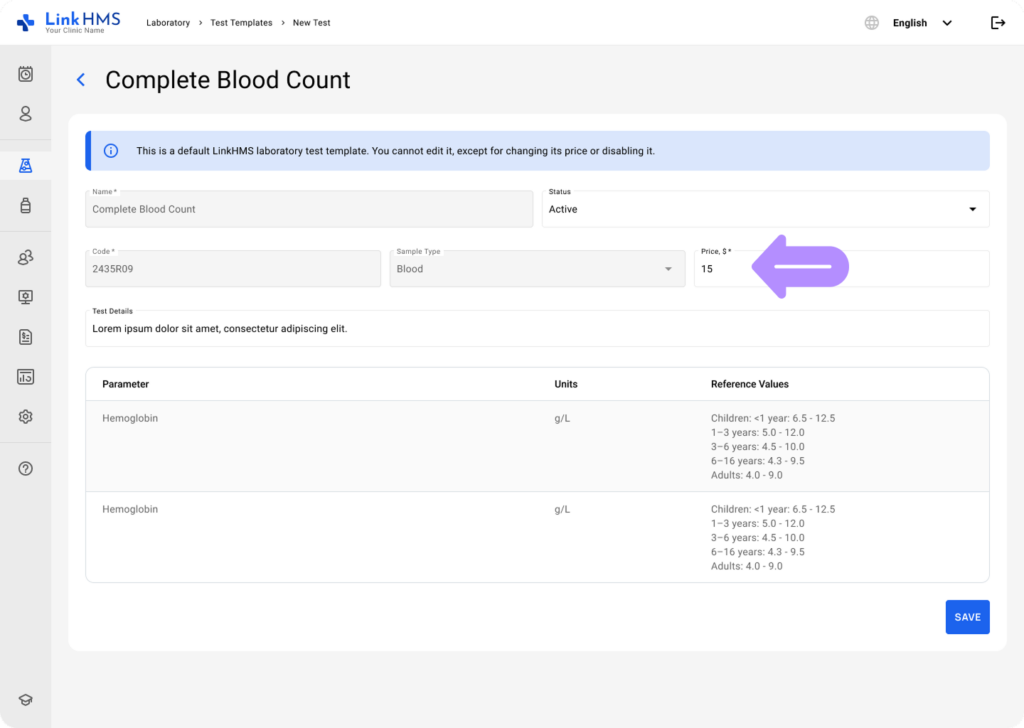Go back using the chevron near title

[x=80, y=80]
